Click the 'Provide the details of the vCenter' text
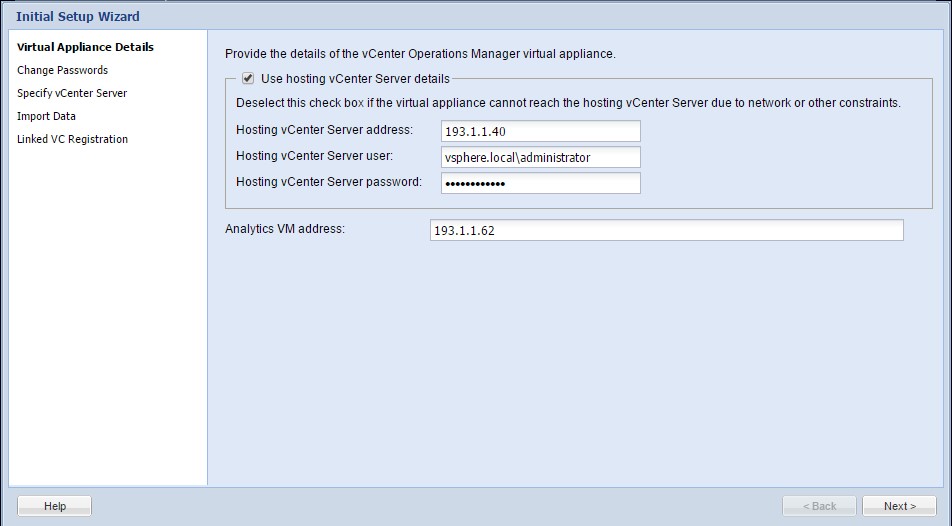Viewport: 952px width, 526px height. [420, 54]
